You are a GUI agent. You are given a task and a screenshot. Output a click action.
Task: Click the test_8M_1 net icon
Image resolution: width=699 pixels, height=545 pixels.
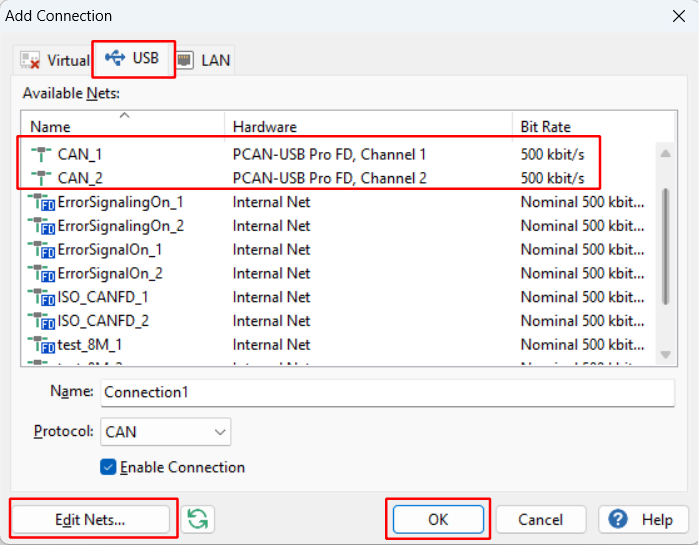click(42, 345)
